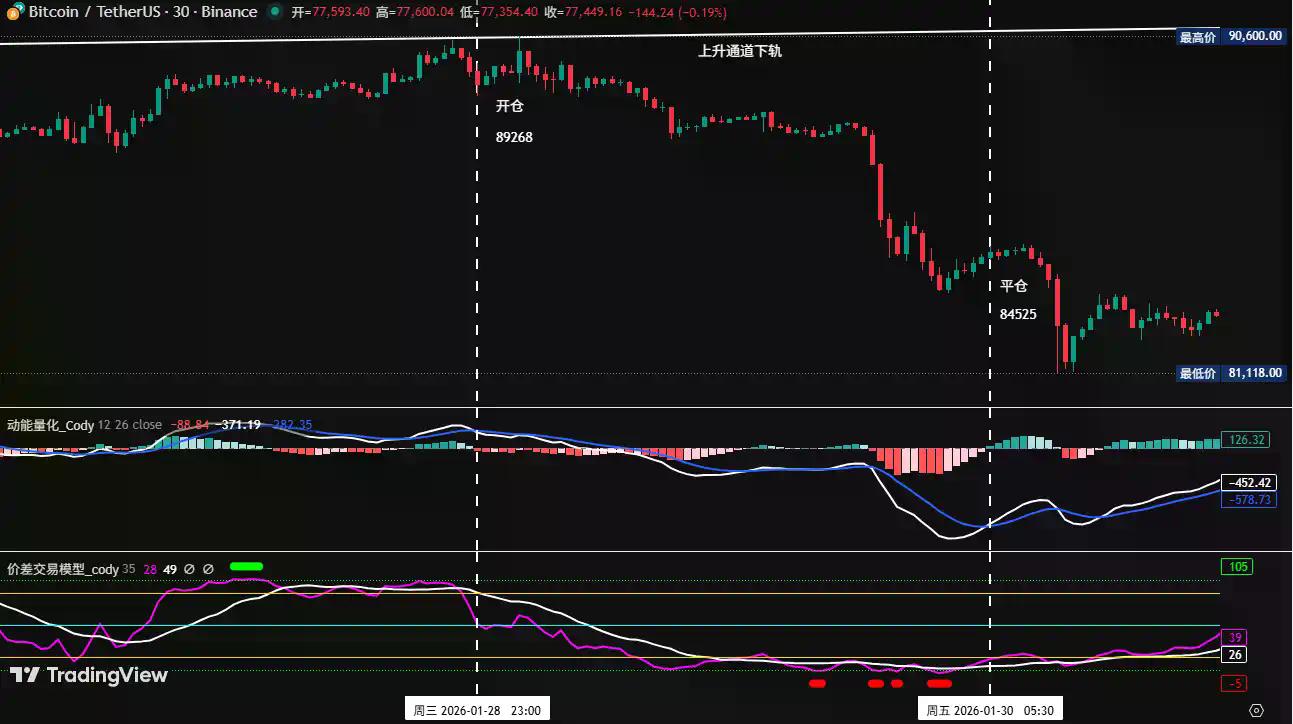
Task: Click the leftmost red signal marker
Action: click(x=817, y=684)
